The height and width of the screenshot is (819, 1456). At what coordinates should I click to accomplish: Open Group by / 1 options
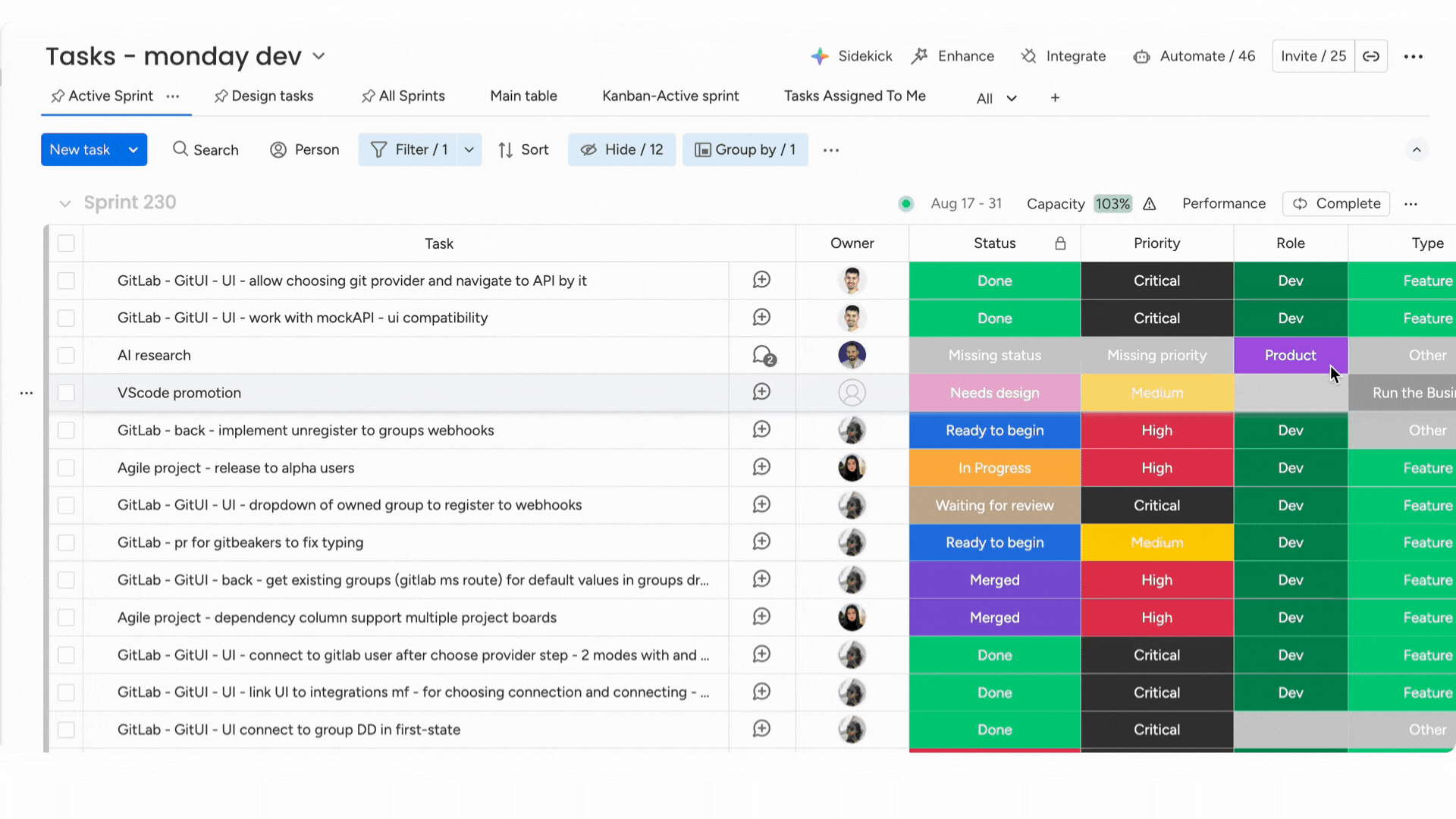[745, 150]
